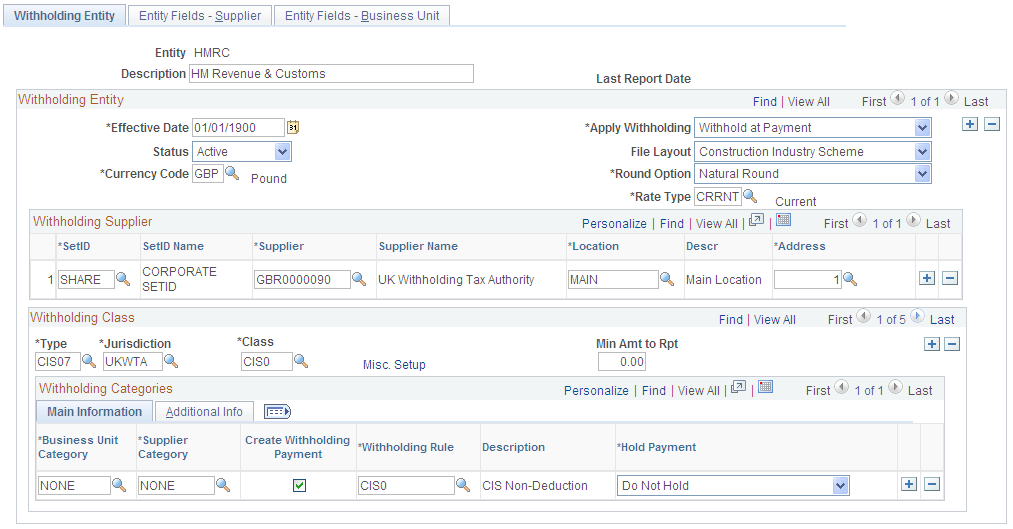Image resolution: width=1013 pixels, height=529 pixels.
Task: Click the Description field
Action: [x=331, y=74]
